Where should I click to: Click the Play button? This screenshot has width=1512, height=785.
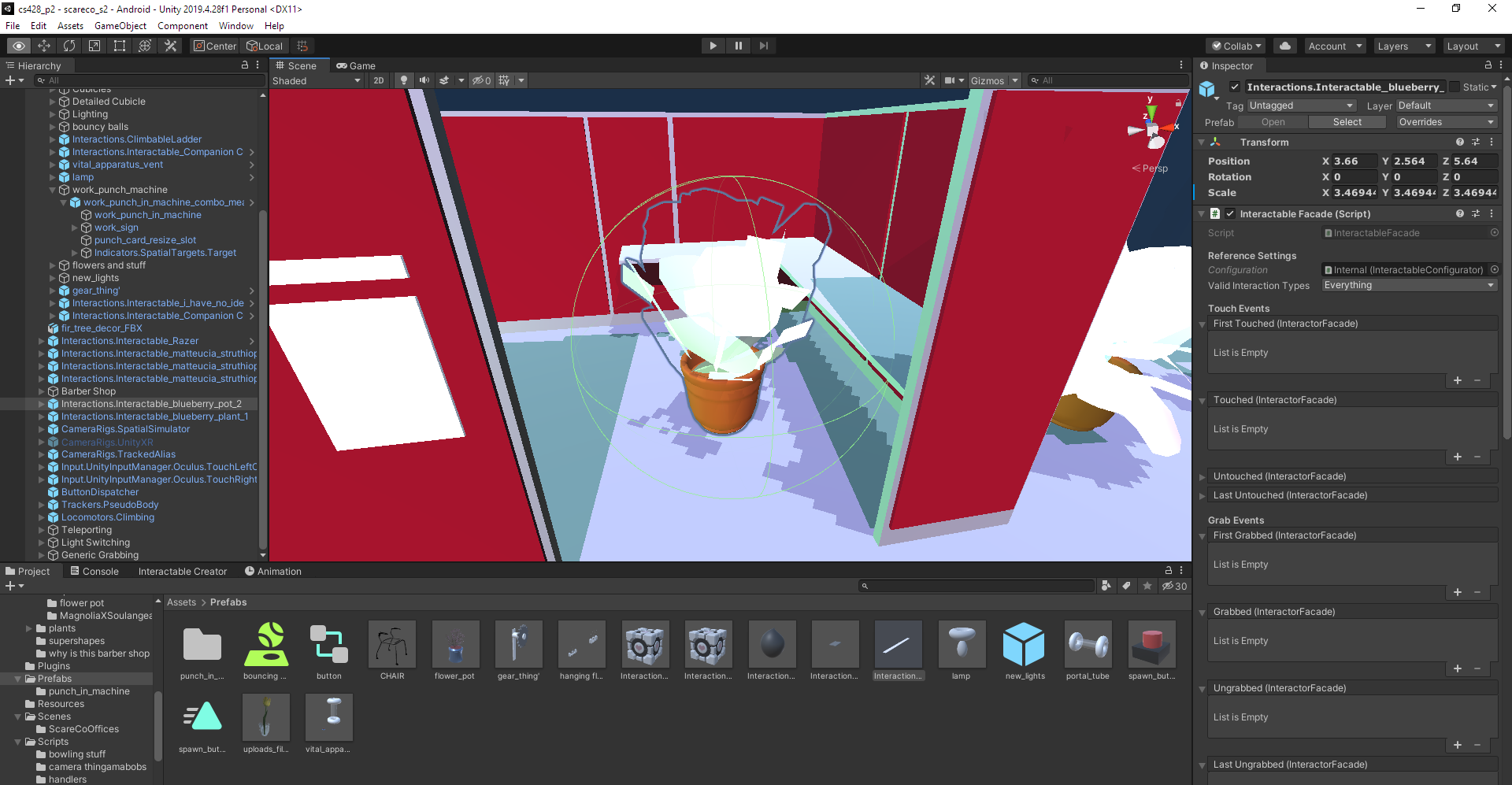(713, 46)
